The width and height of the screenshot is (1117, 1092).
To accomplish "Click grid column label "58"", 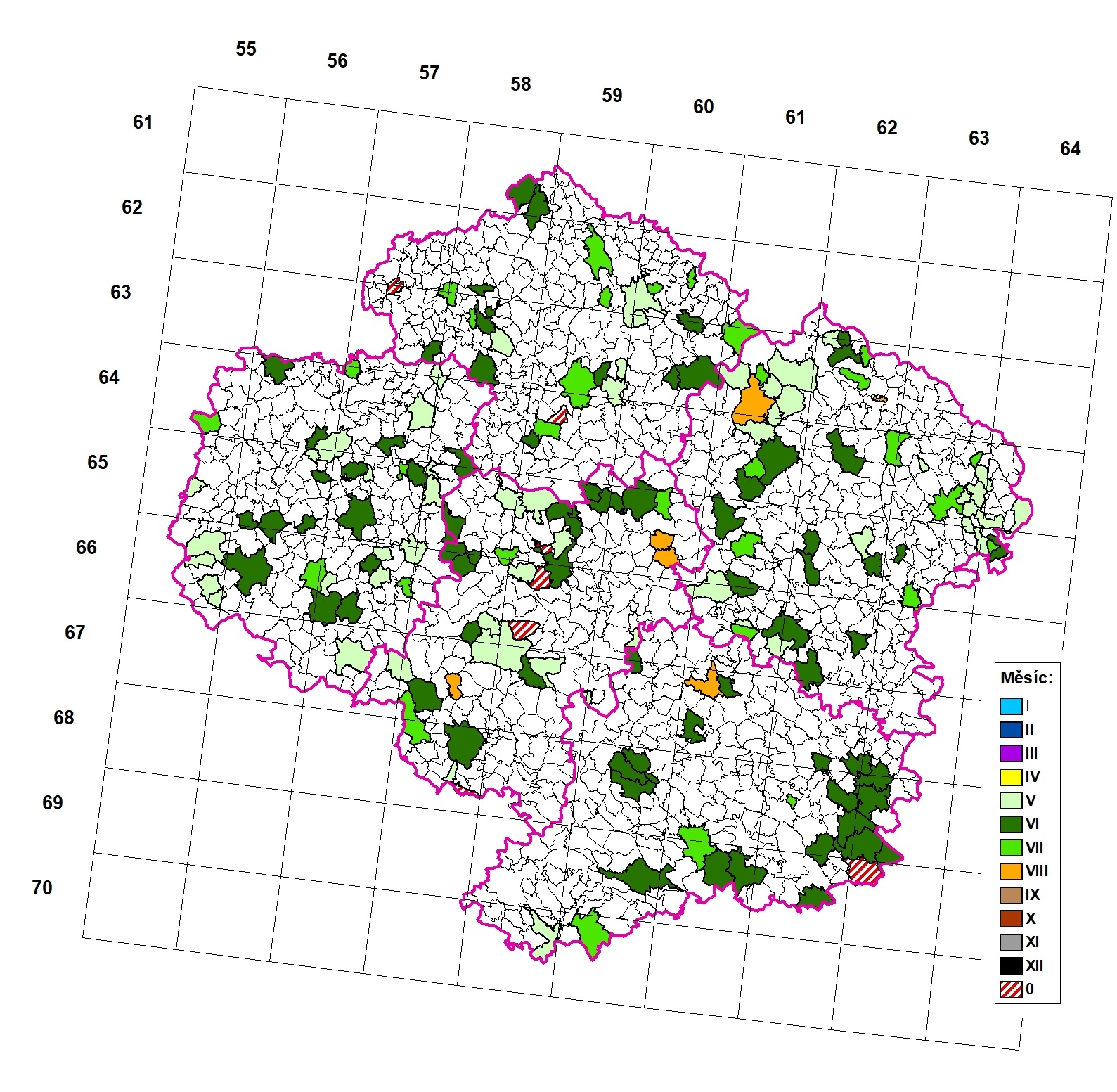I will point(521,84).
